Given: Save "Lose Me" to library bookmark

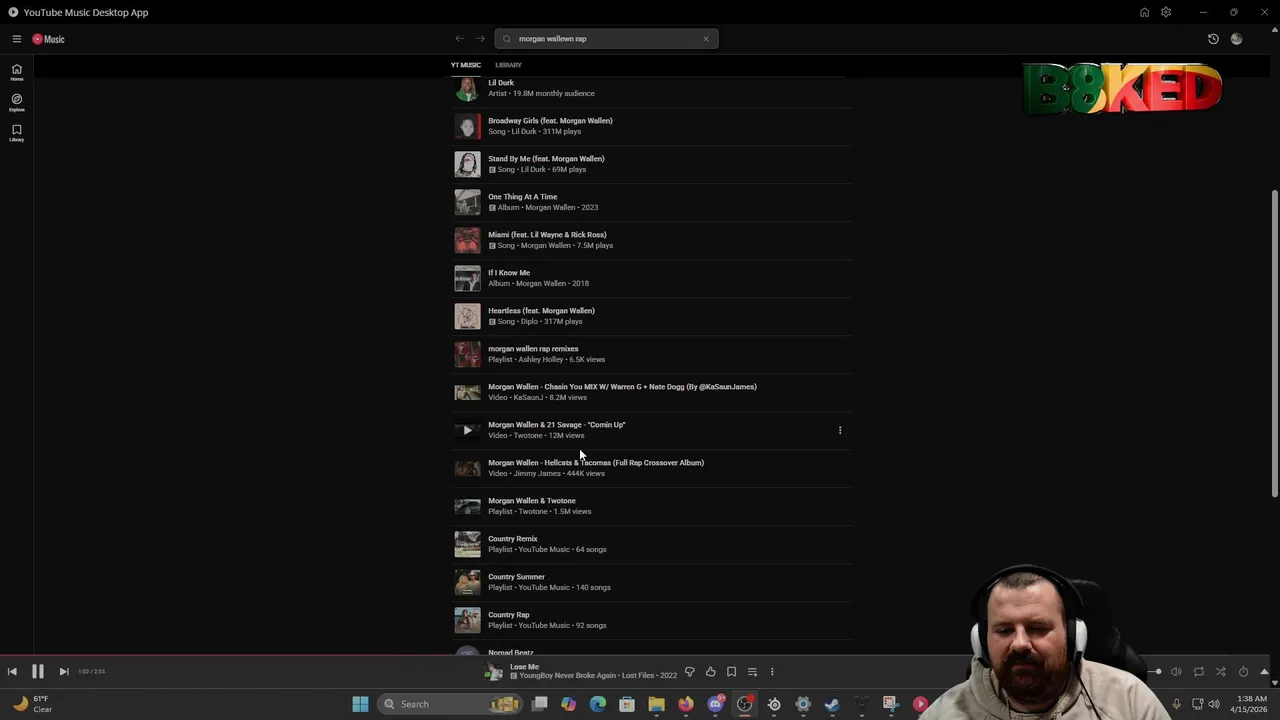Looking at the screenshot, I should coord(731,672).
